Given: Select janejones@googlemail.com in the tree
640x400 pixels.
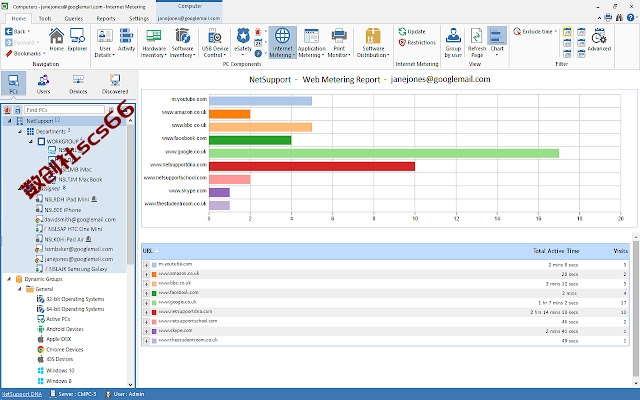Looking at the screenshot, I should point(79,259).
